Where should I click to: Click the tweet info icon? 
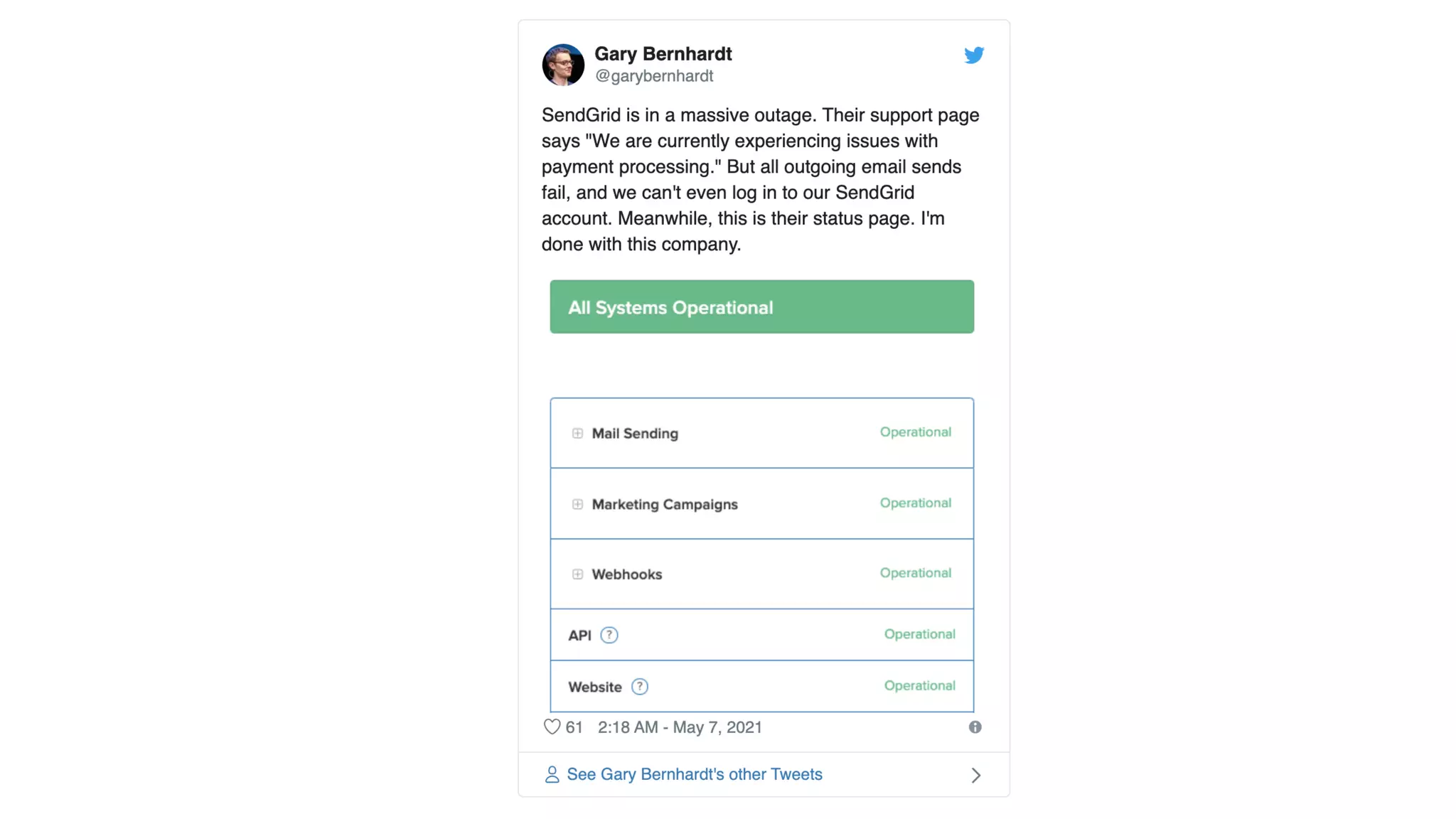click(x=975, y=727)
